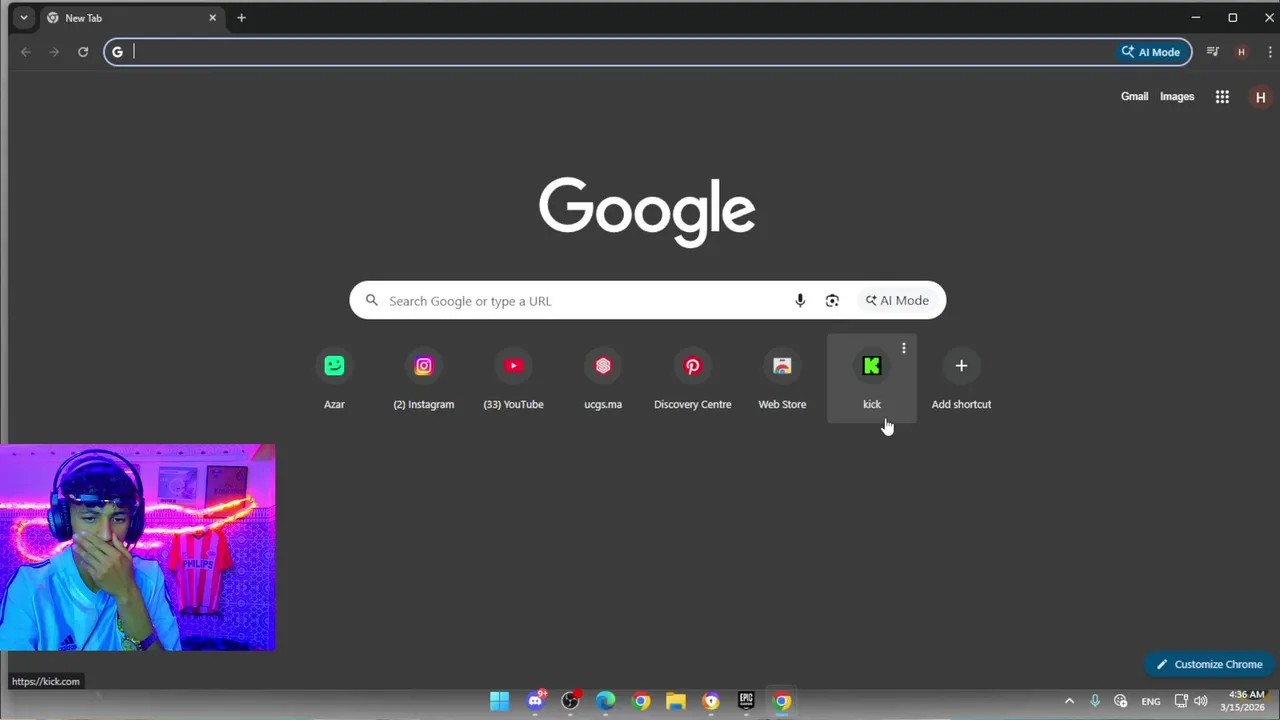
Task: Open the kick shortcut tile
Action: pyautogui.click(x=872, y=378)
